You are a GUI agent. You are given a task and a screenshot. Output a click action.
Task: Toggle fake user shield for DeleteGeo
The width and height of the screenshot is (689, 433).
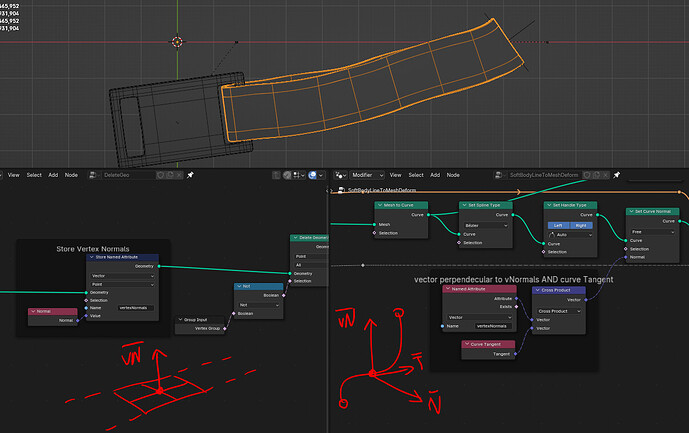160,175
